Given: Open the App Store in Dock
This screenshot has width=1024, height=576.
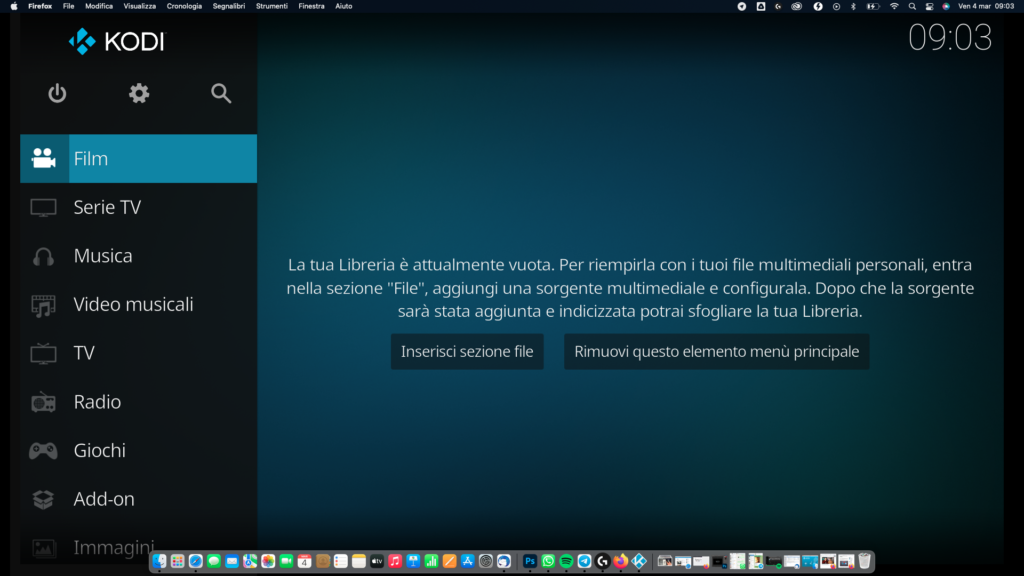Looking at the screenshot, I should click(468, 561).
